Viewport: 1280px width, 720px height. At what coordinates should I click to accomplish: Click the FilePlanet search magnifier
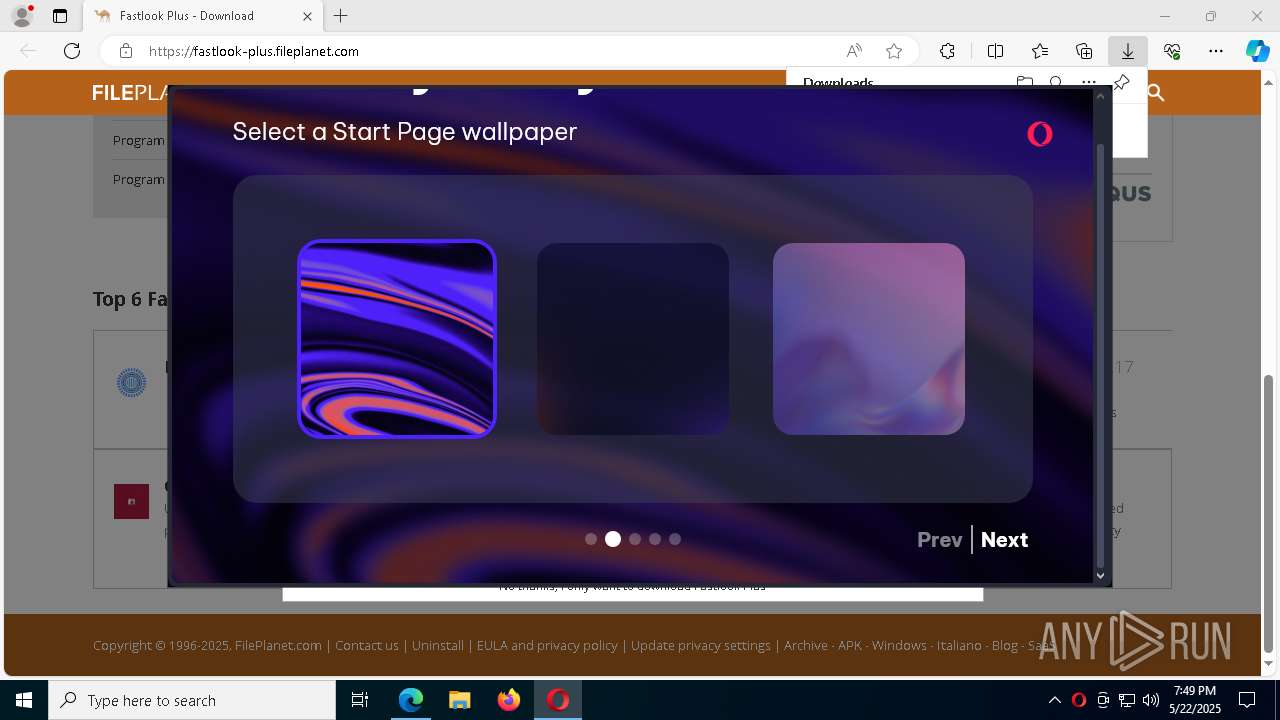coord(1156,93)
